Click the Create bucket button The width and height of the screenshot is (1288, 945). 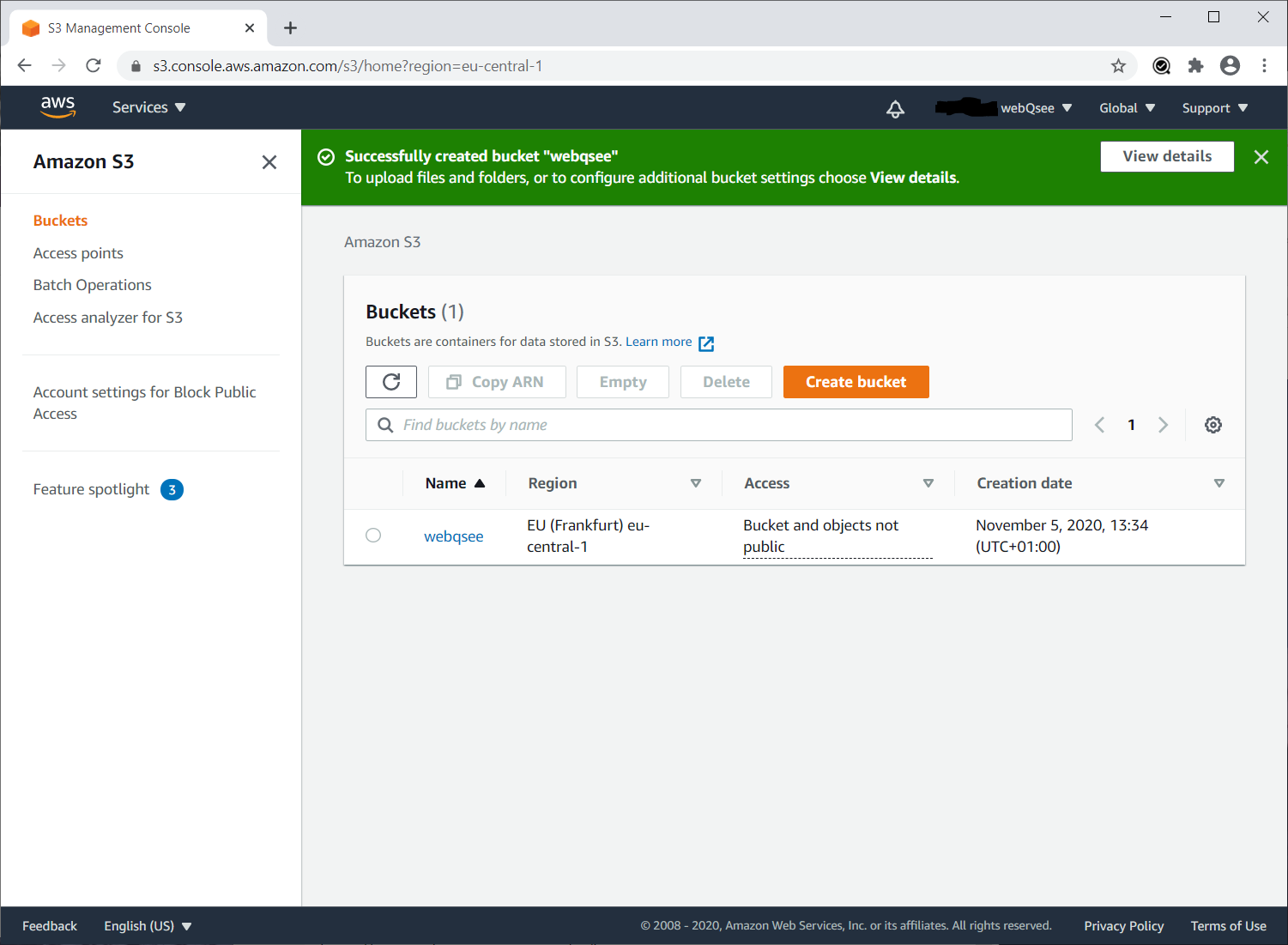856,382
